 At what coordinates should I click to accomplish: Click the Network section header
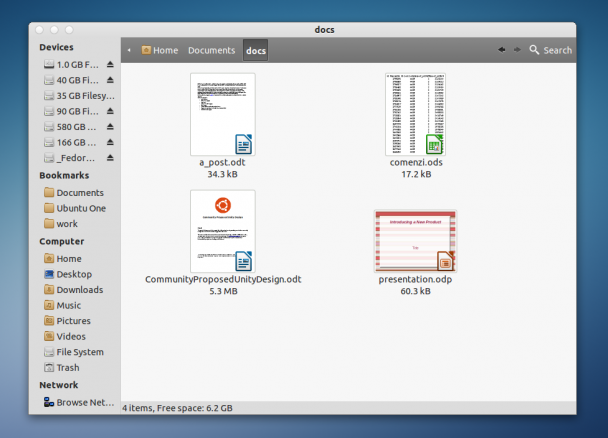point(59,385)
